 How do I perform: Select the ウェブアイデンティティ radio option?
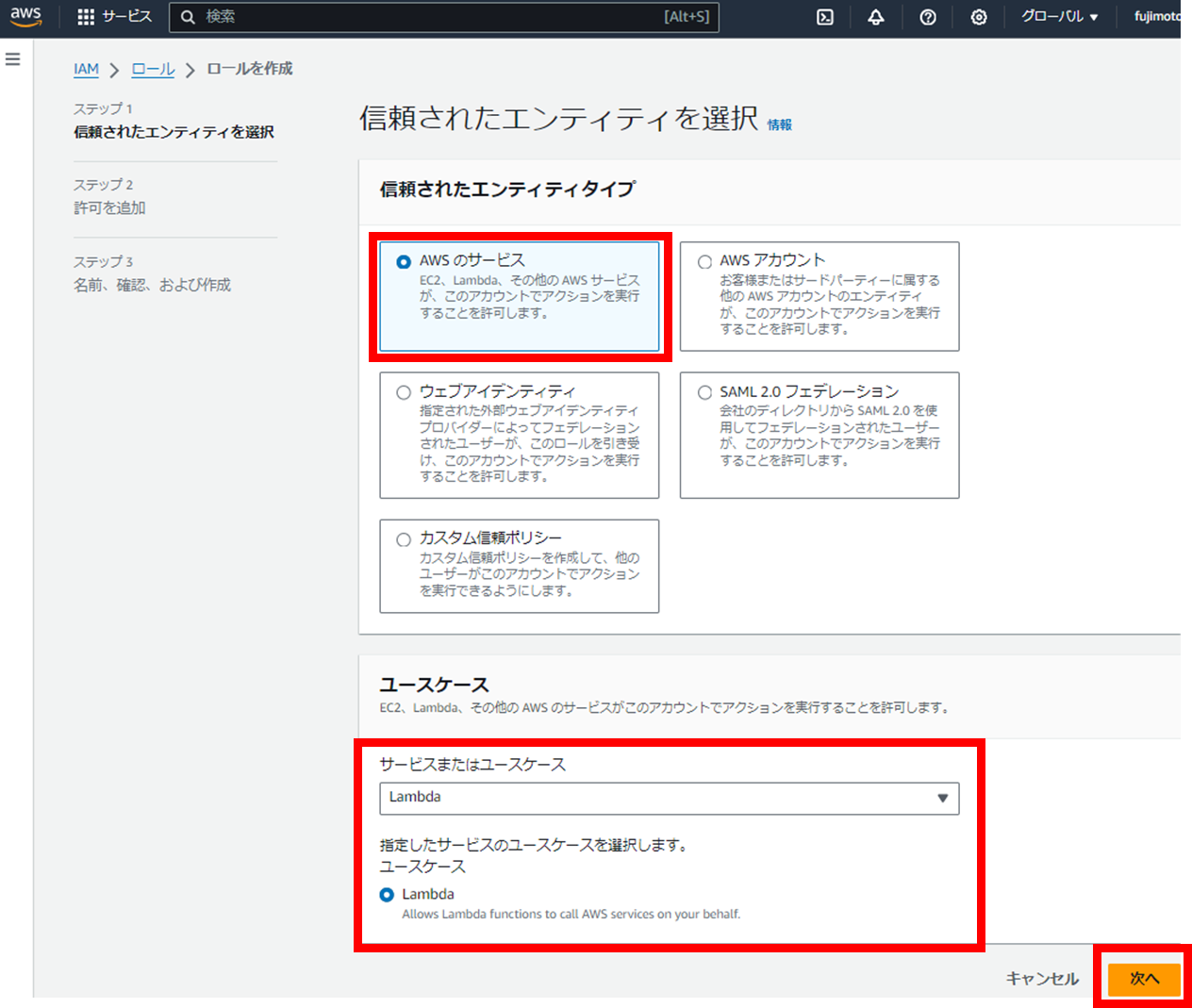coord(404,392)
